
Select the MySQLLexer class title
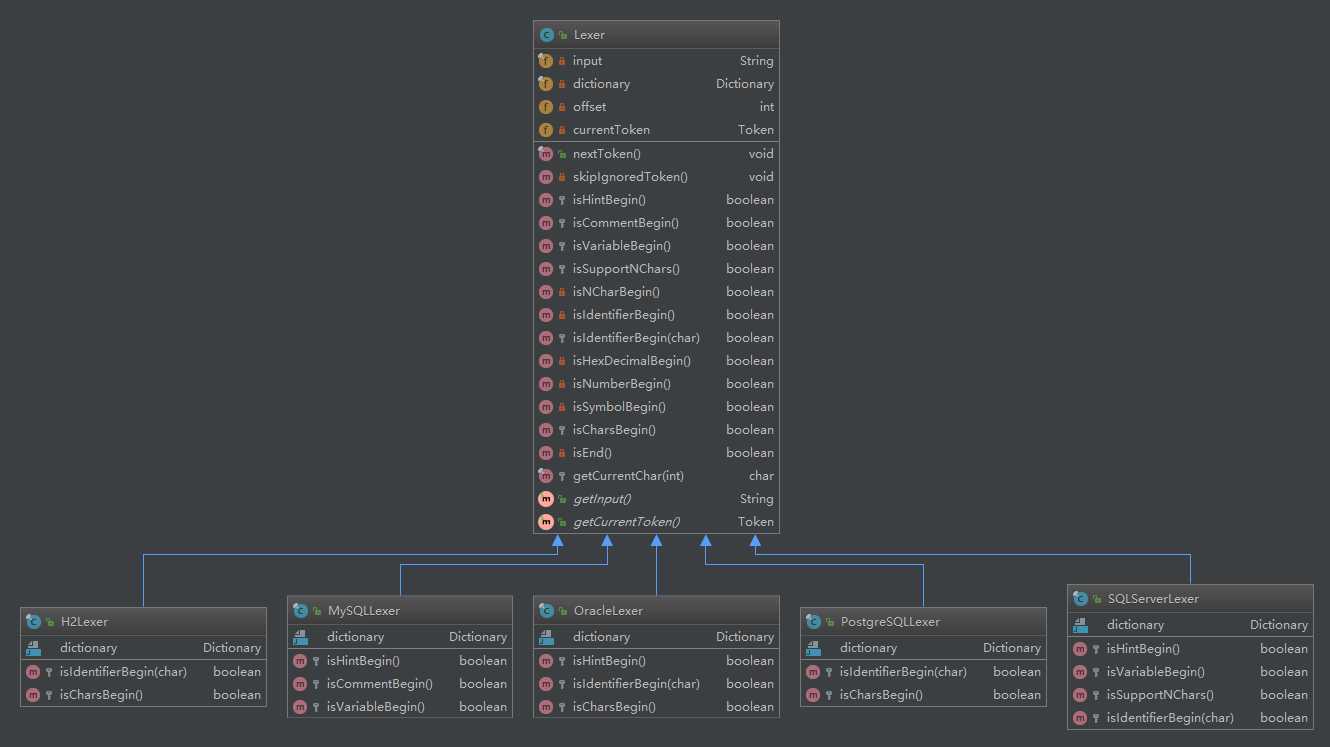point(363,610)
